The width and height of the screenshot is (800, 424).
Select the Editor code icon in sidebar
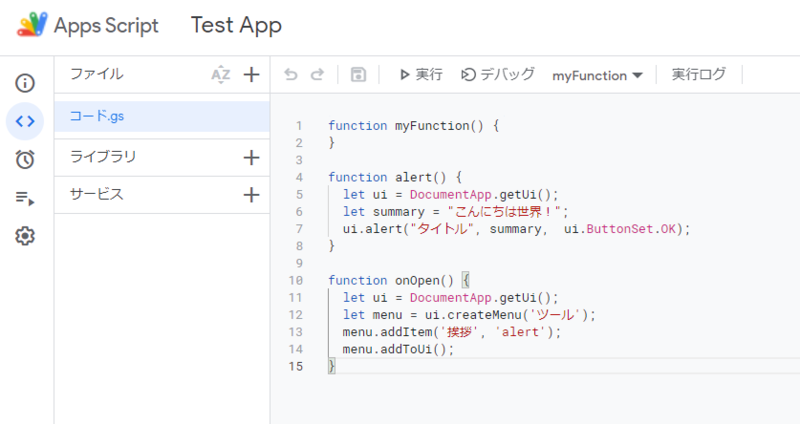pyautogui.click(x=25, y=121)
